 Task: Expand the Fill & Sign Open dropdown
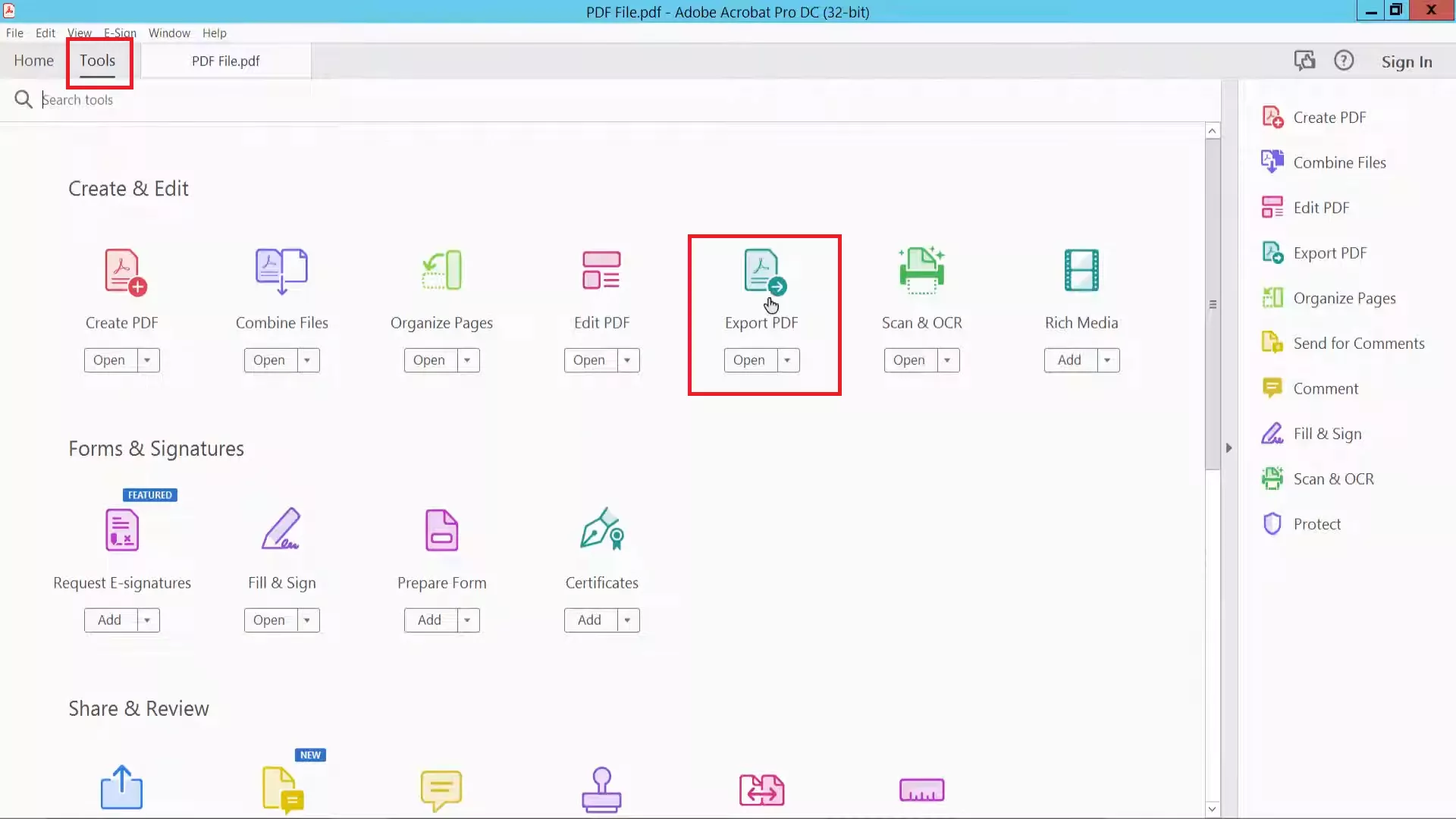[x=308, y=620]
